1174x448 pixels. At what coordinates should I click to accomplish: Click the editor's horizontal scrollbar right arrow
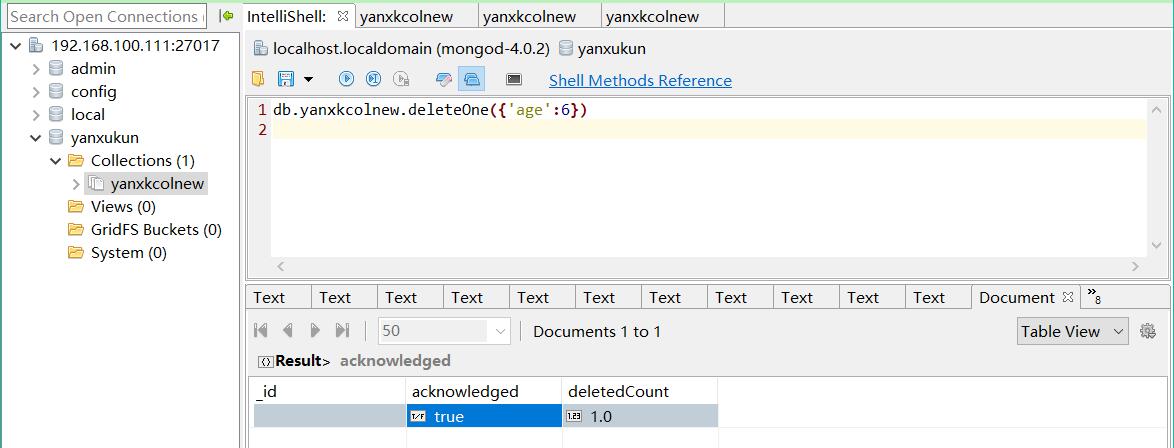tap(1136, 266)
